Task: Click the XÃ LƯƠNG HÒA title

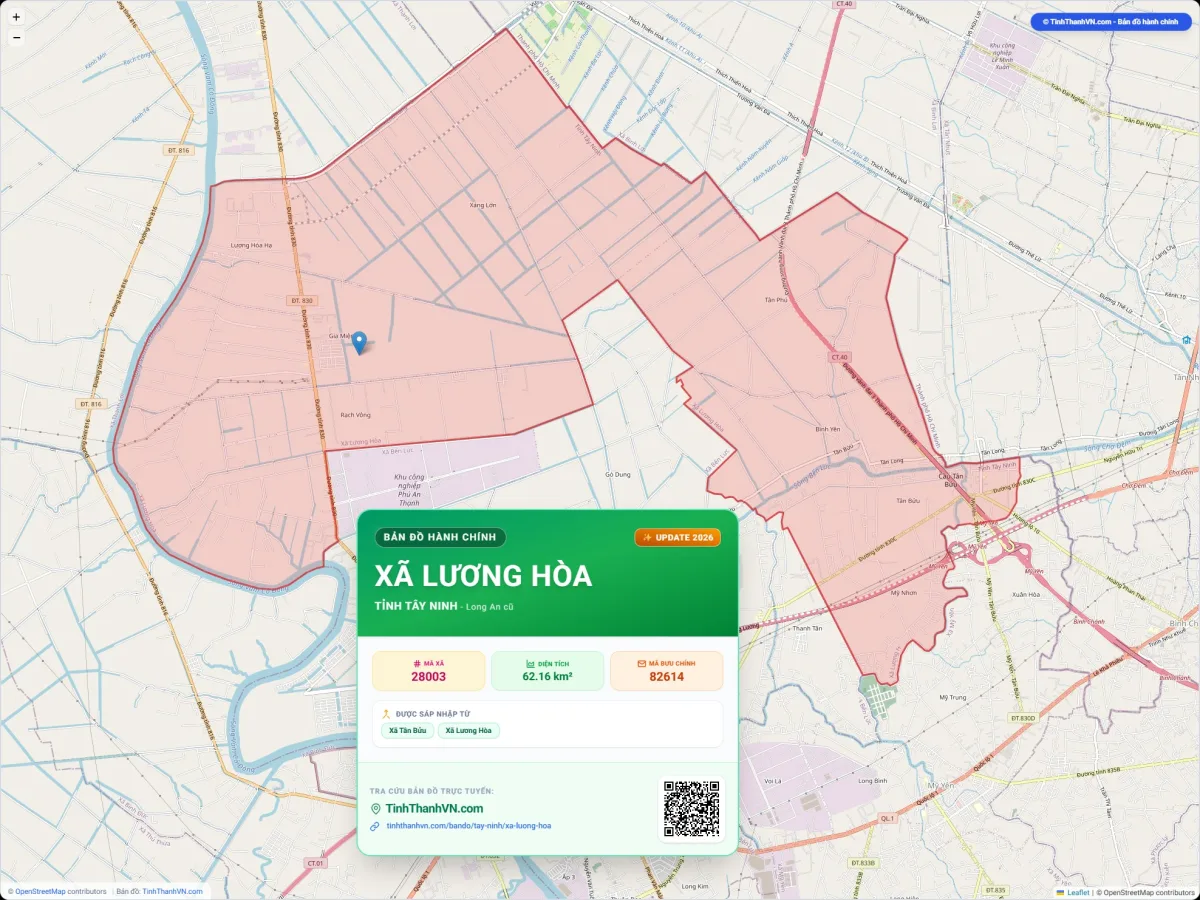Action: (x=483, y=576)
